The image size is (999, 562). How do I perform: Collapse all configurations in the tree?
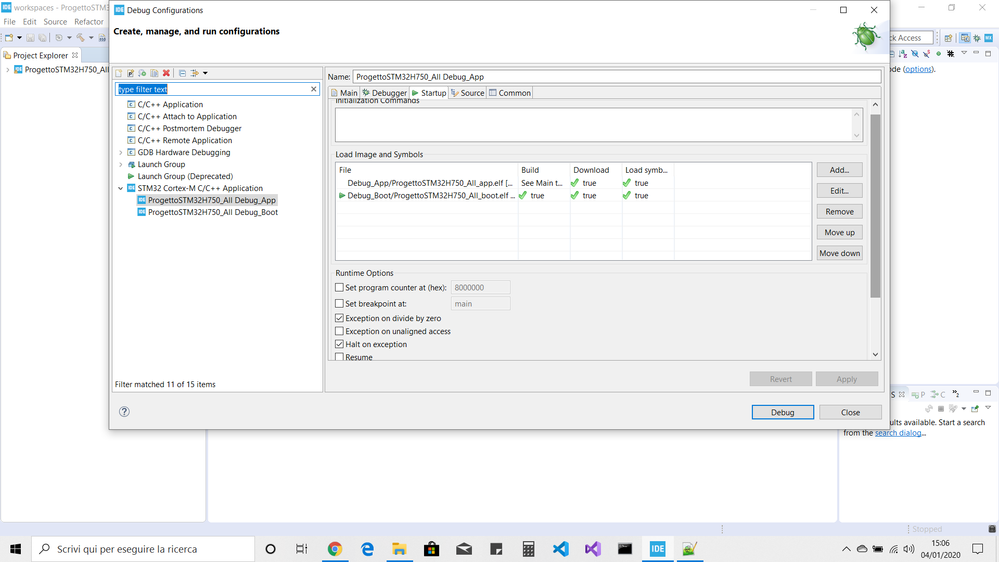[x=182, y=73]
